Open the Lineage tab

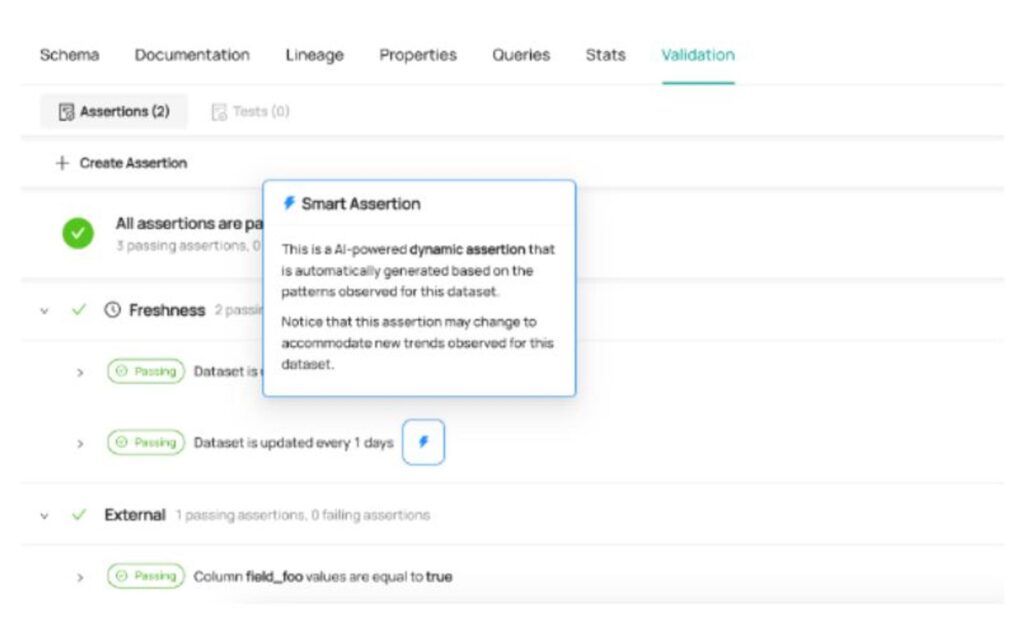pyautogui.click(x=314, y=55)
